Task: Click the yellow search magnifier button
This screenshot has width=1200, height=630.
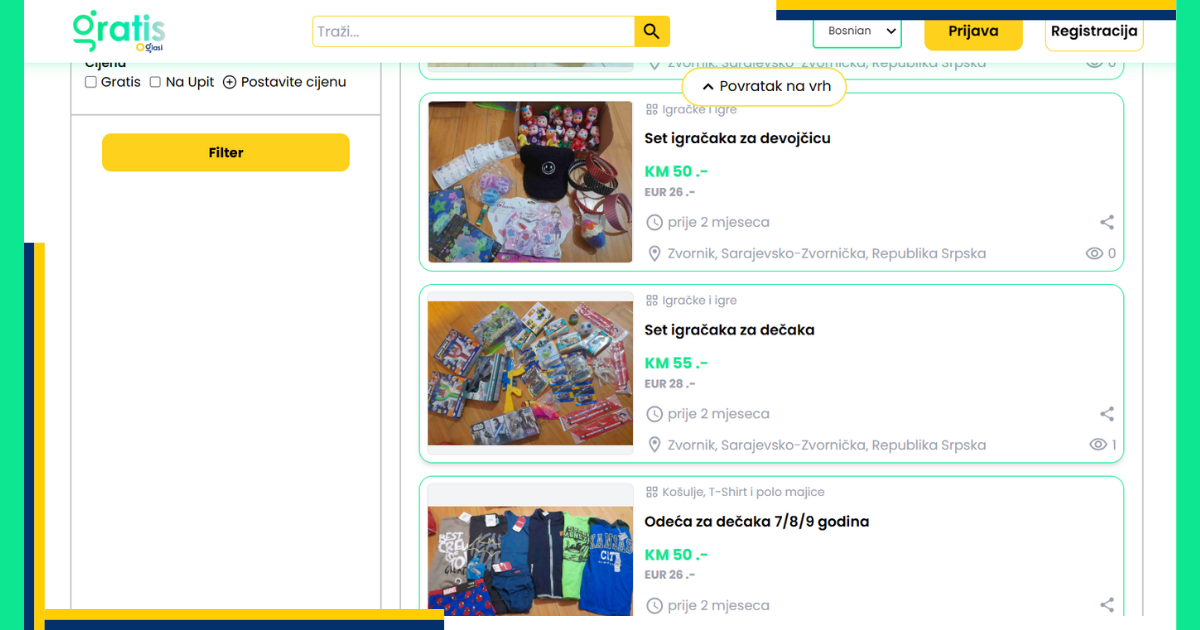Action: [652, 31]
